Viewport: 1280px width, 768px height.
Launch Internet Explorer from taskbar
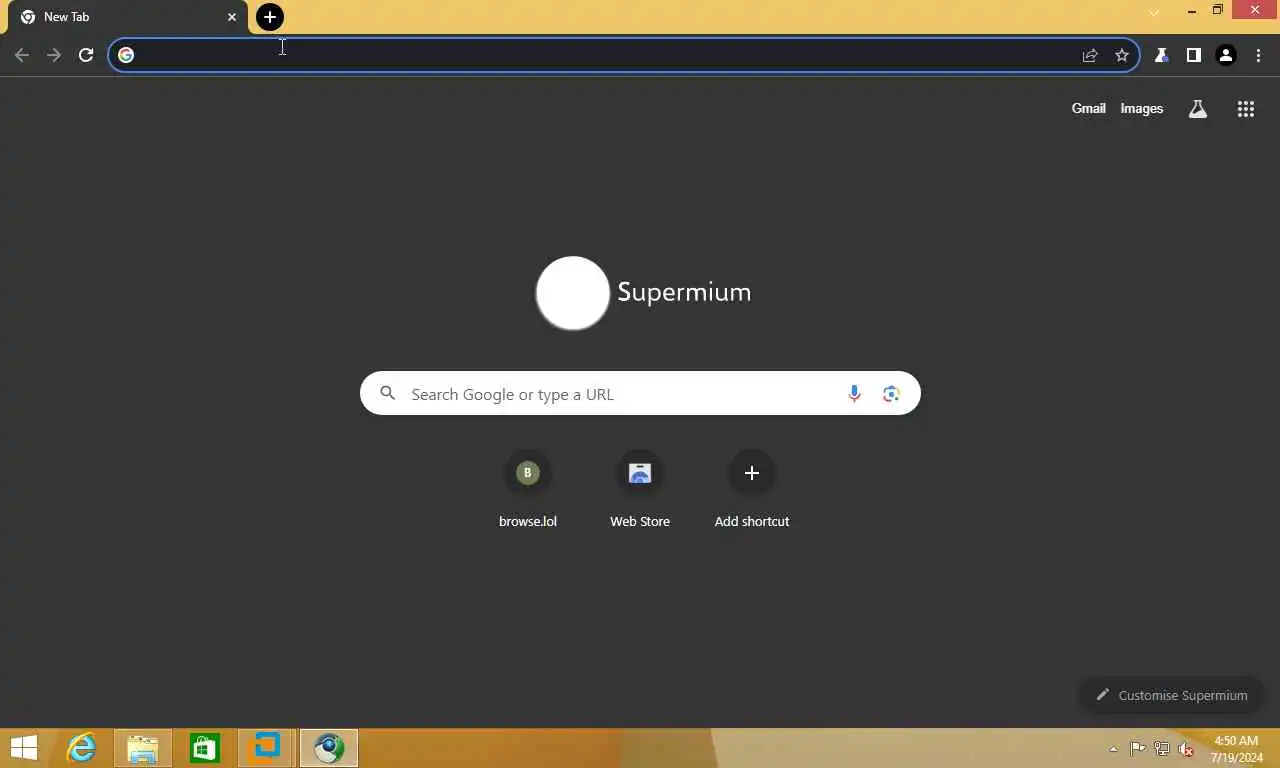[x=81, y=748]
